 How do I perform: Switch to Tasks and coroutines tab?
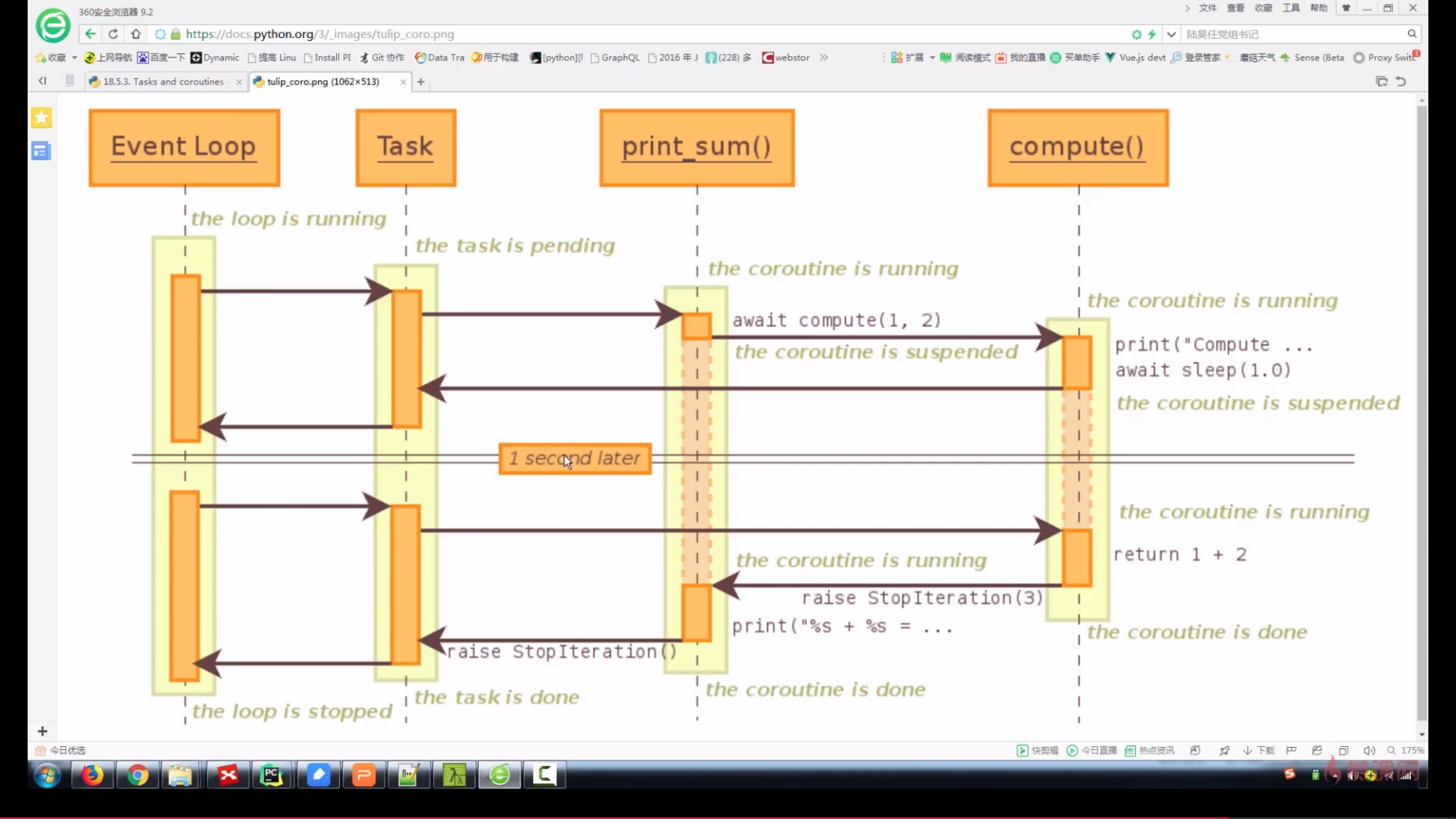point(163,82)
